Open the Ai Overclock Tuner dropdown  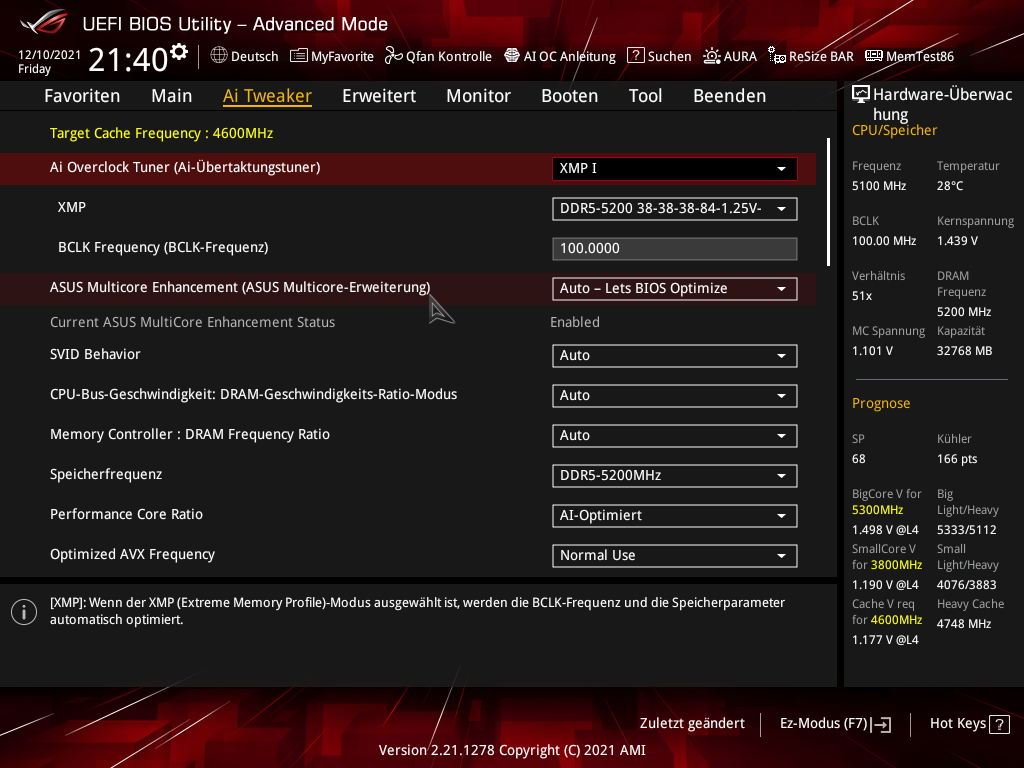click(x=674, y=168)
